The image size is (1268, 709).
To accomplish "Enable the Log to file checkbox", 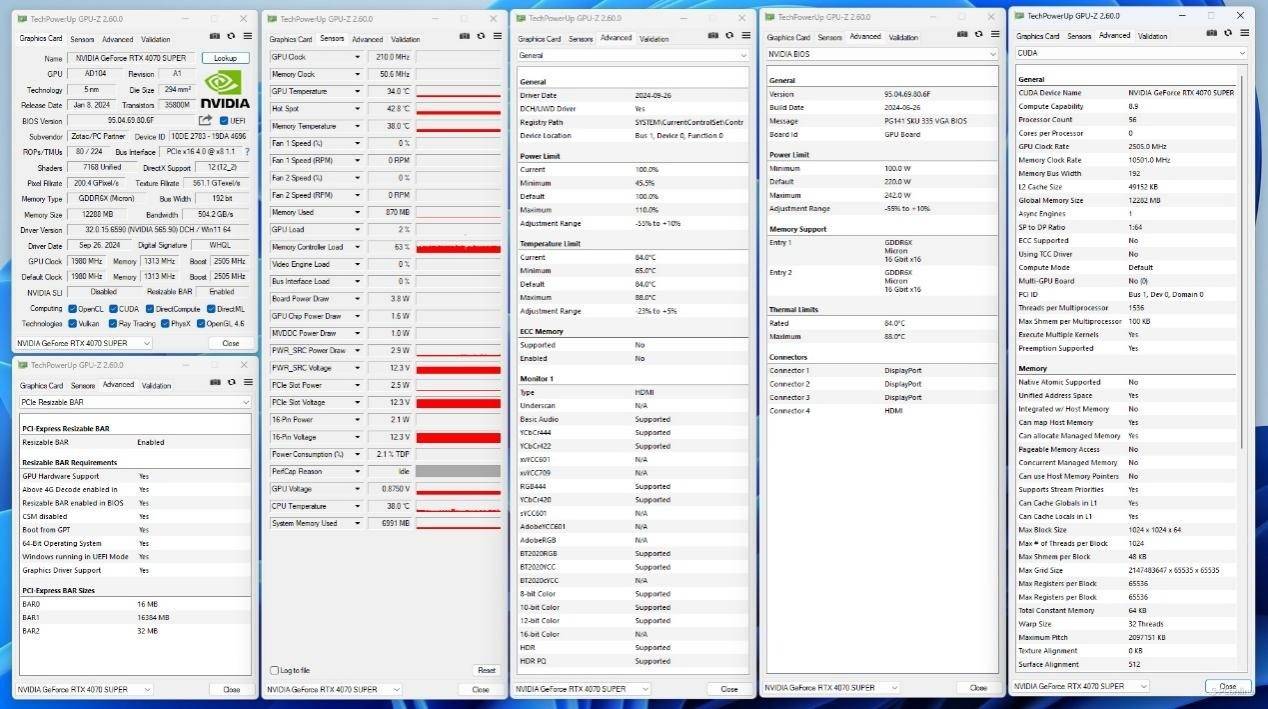I will (x=275, y=670).
